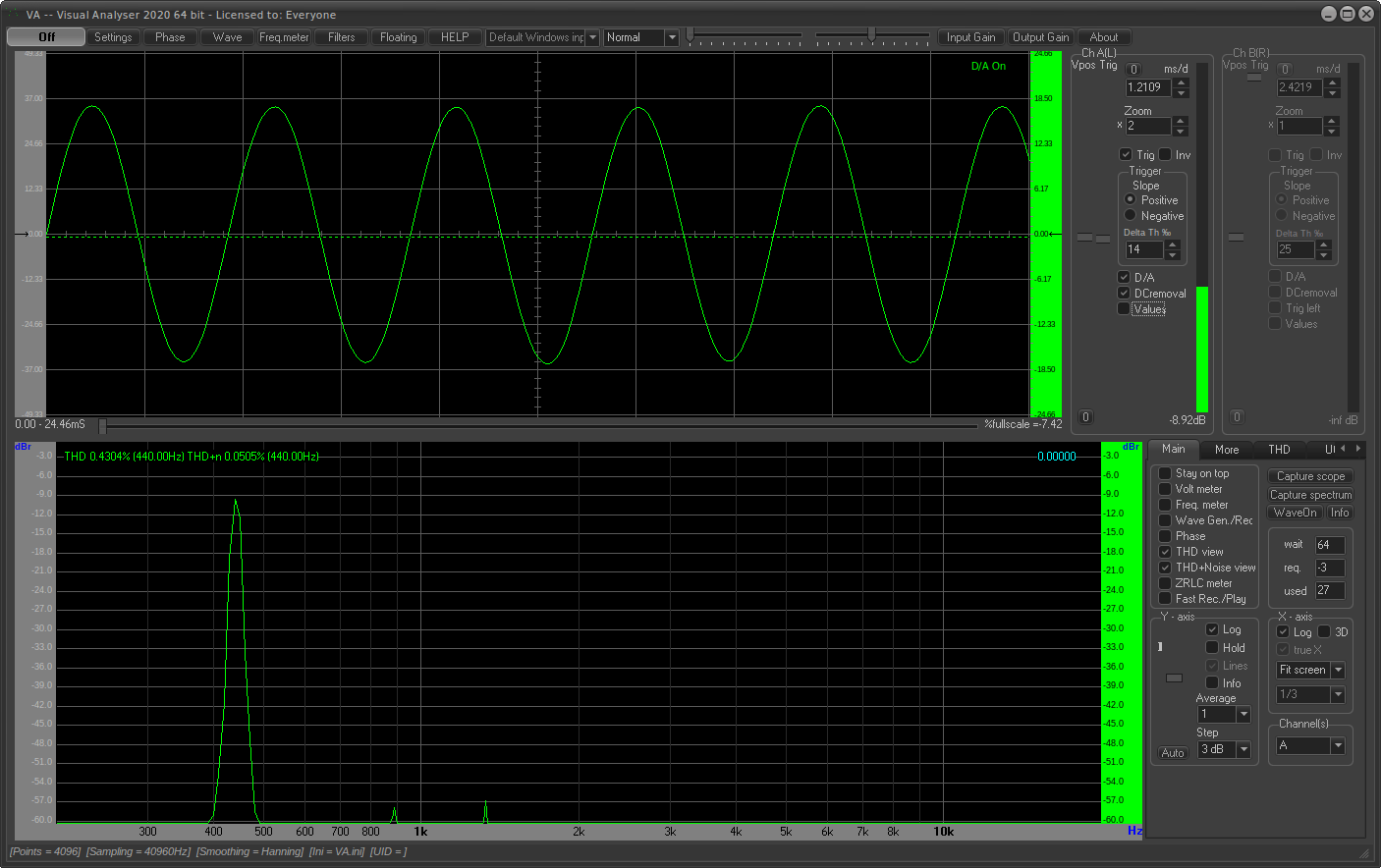Click the WaveOn button
The height and width of the screenshot is (868, 1381).
click(x=1296, y=513)
